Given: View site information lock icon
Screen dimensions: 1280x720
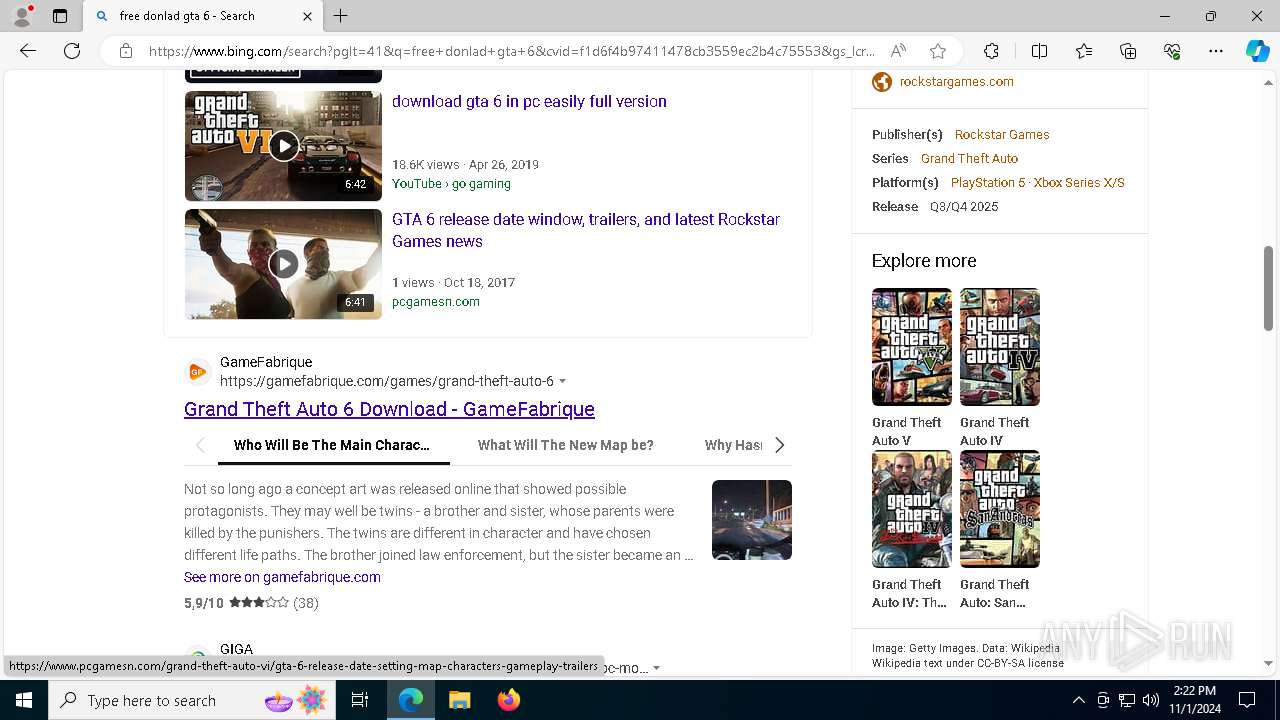Looking at the screenshot, I should pos(126,51).
